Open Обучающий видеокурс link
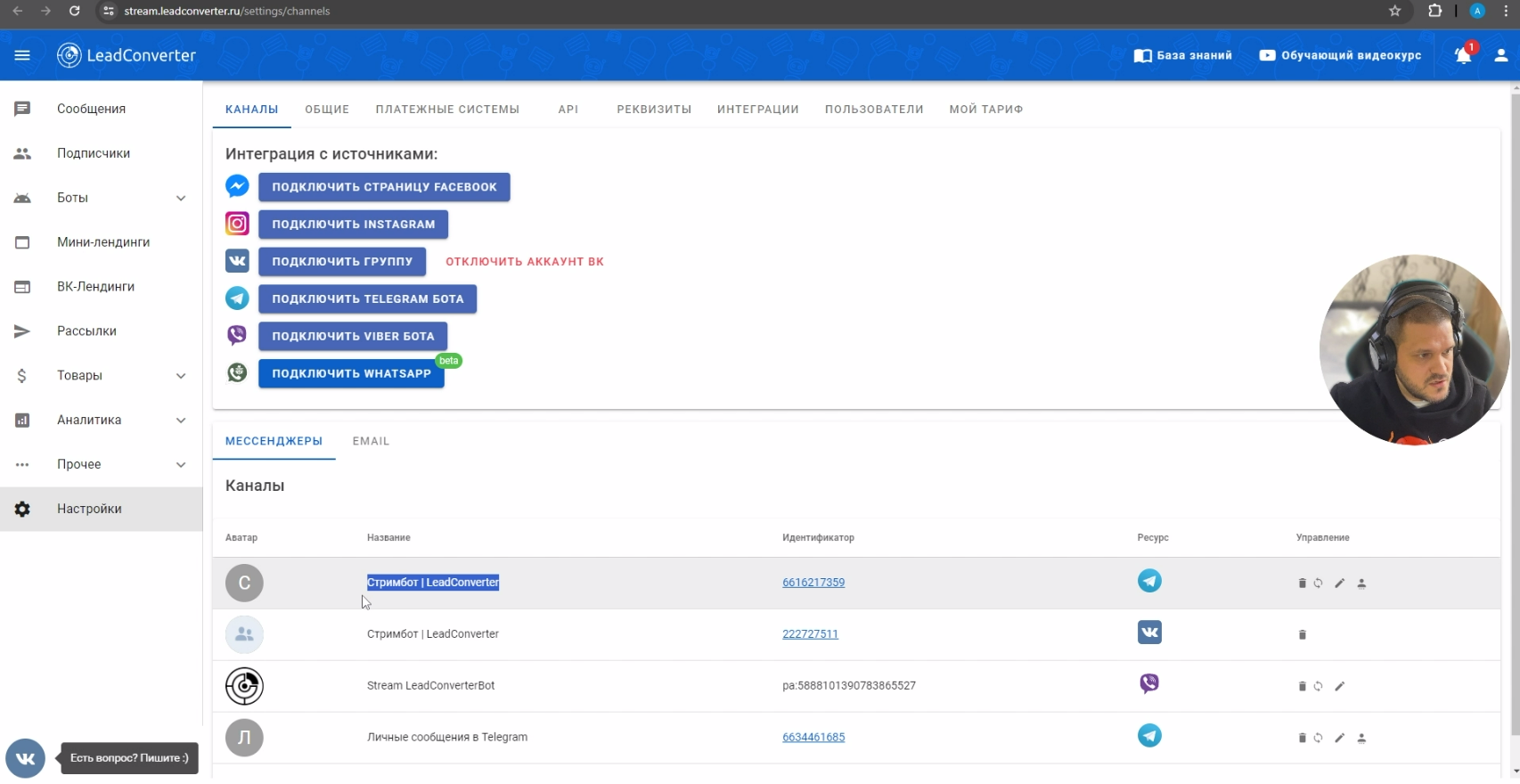 click(1340, 55)
